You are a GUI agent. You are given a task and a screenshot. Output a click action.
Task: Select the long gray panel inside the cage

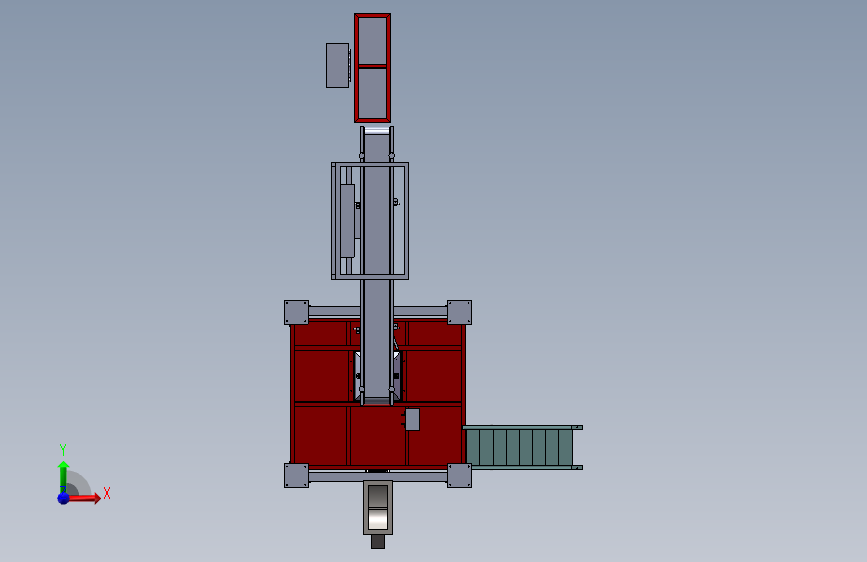pyautogui.click(x=347, y=221)
